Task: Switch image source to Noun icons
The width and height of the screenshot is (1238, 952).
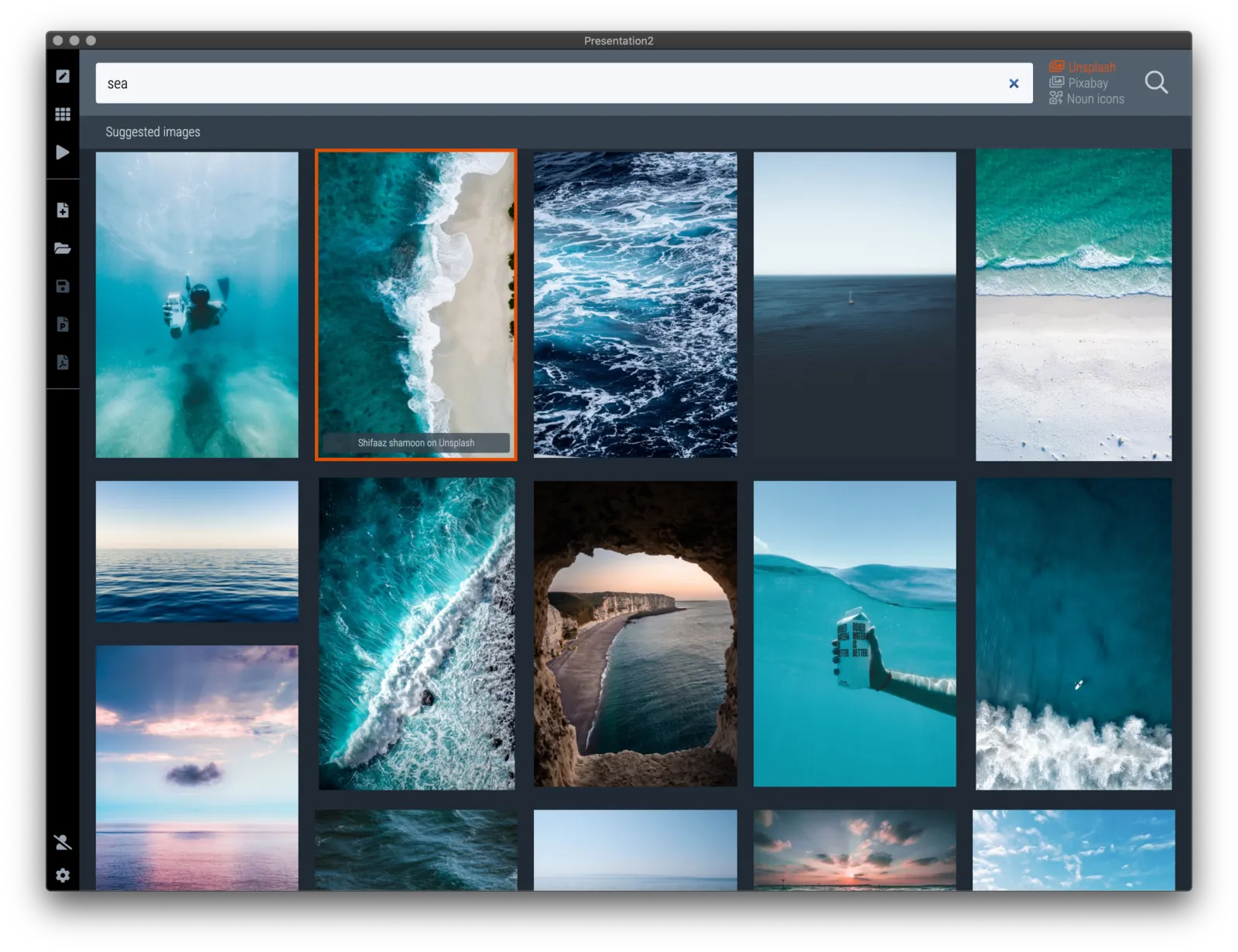Action: tap(1086, 98)
